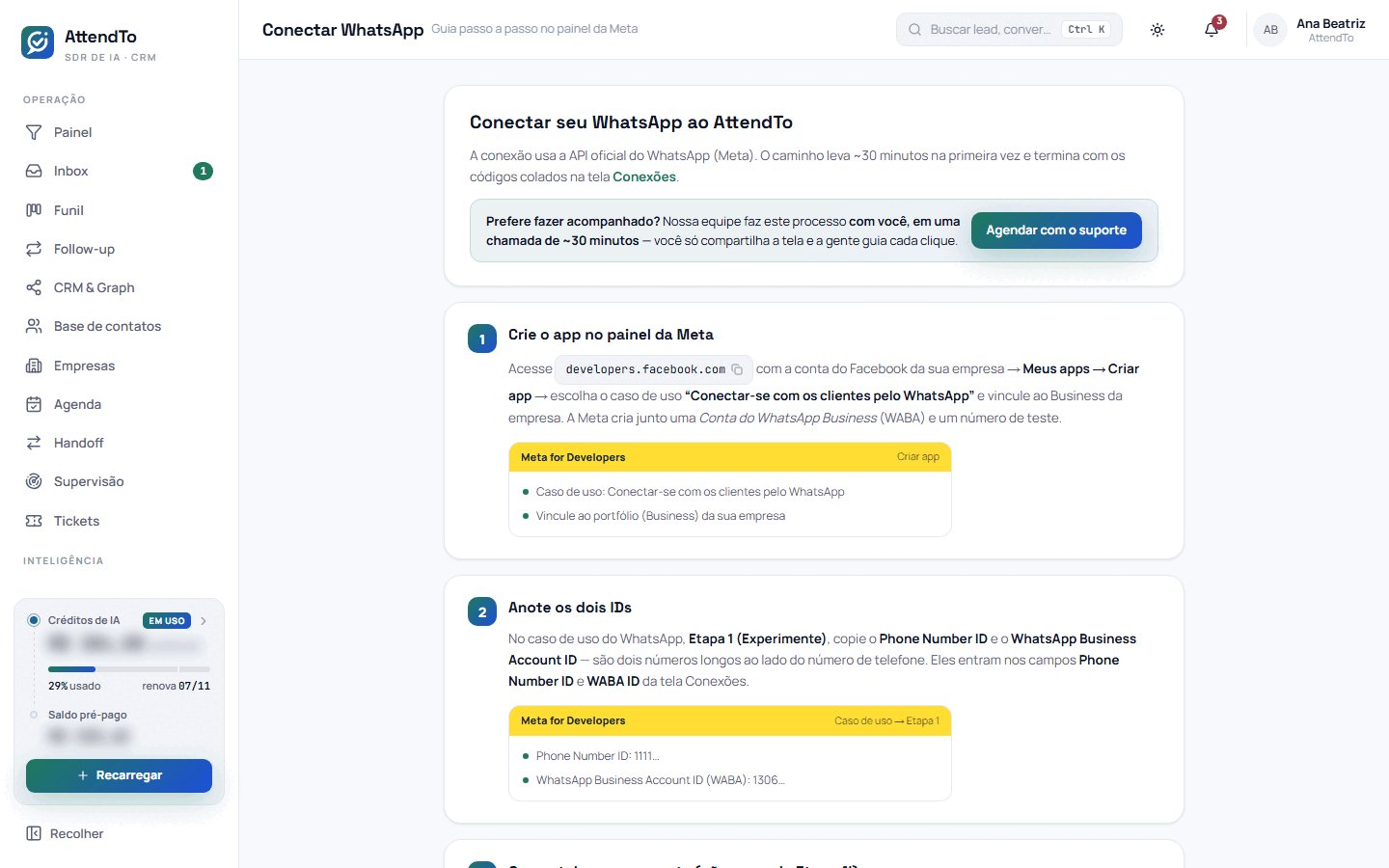Click the "renova 07/11" text
The image size is (1389, 868).
pyautogui.click(x=176, y=686)
